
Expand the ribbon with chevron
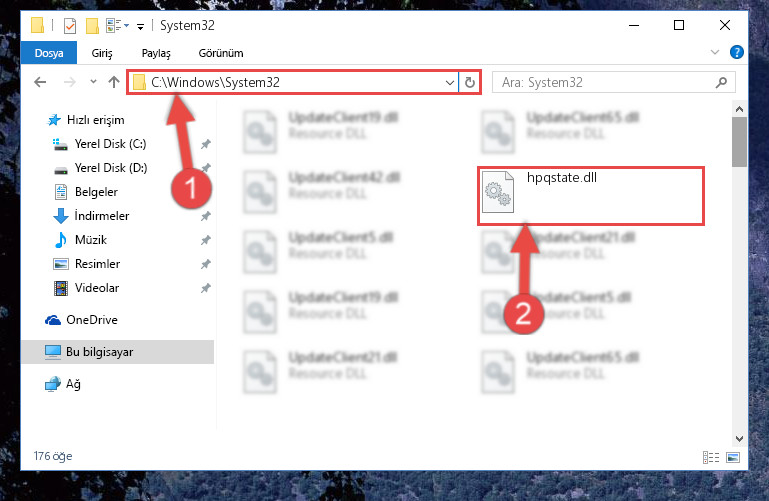(x=715, y=52)
